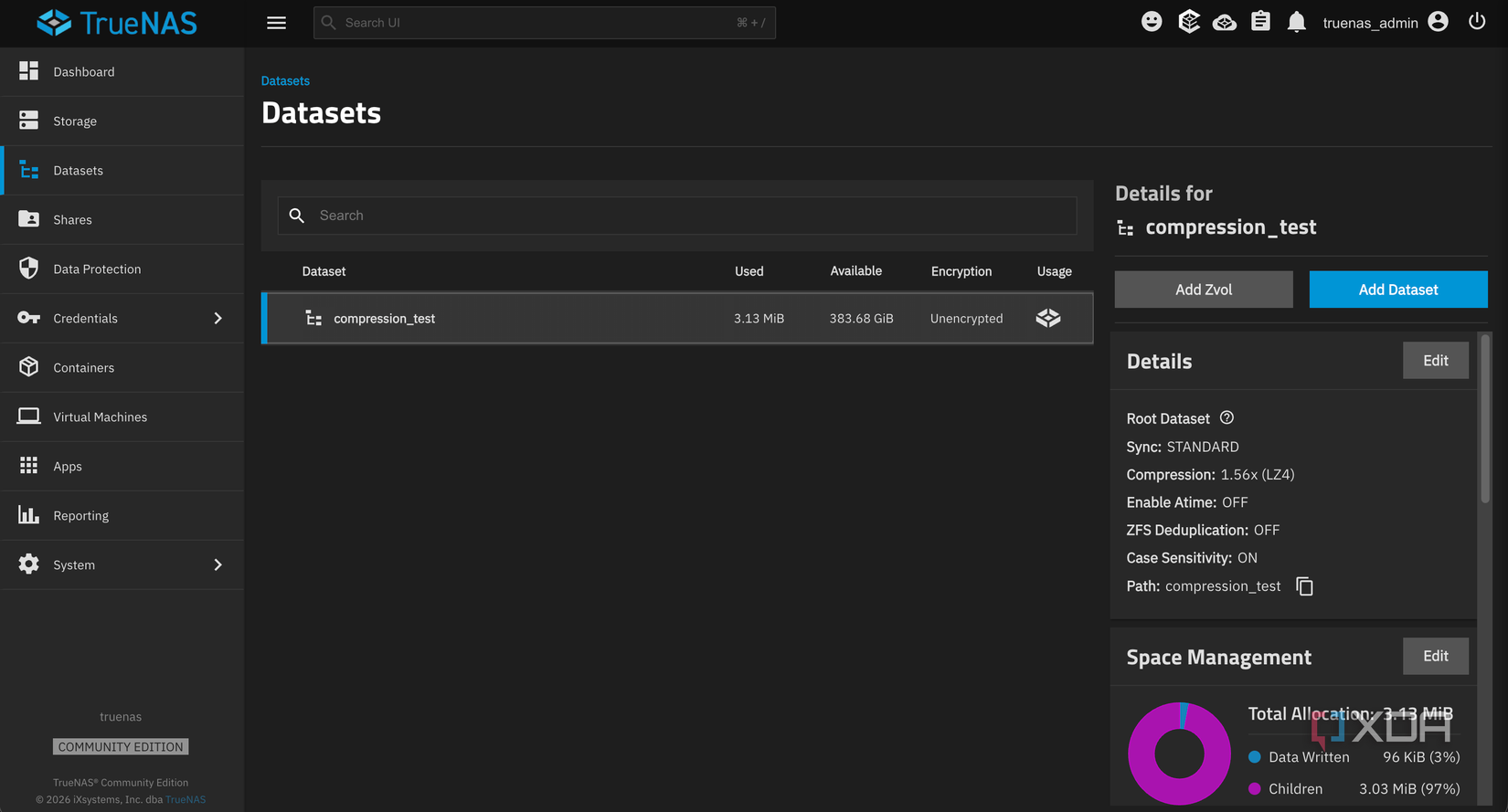Image resolution: width=1508 pixels, height=812 pixels.
Task: Open the truenas_admin user account icon
Action: (1438, 21)
